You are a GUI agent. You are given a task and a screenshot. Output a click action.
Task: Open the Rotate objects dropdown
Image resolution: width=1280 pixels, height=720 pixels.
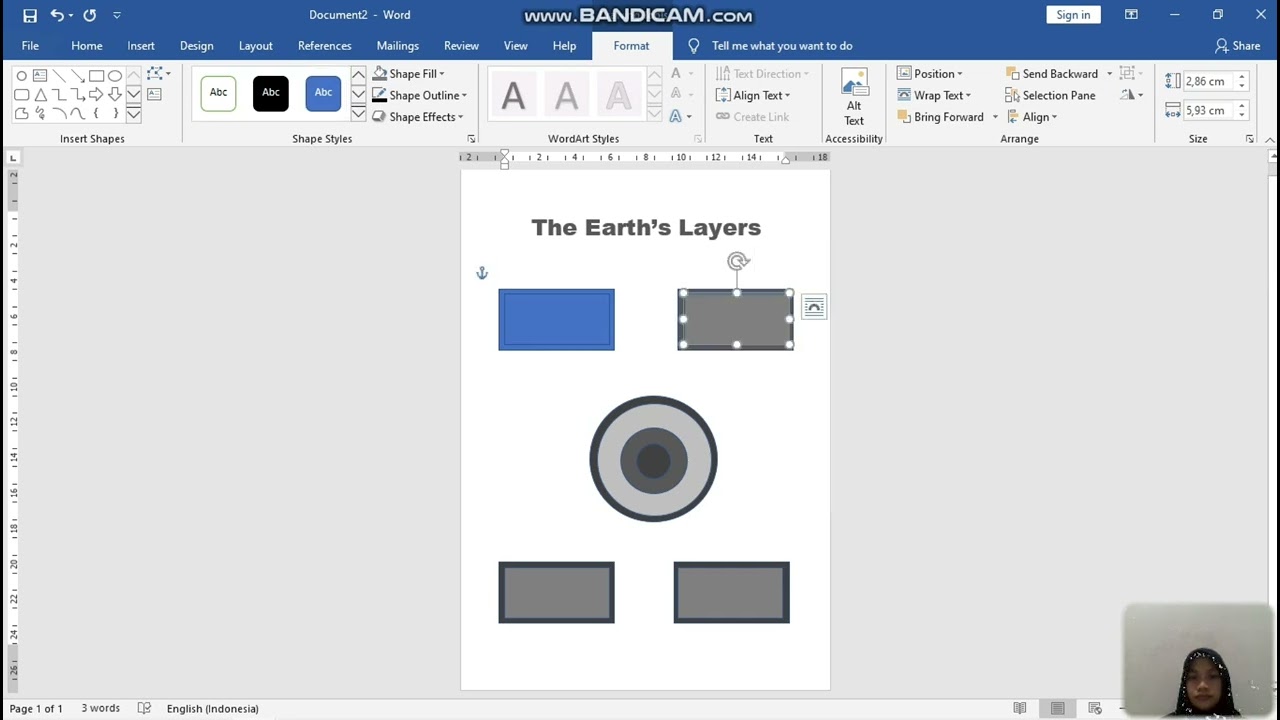point(1132,96)
